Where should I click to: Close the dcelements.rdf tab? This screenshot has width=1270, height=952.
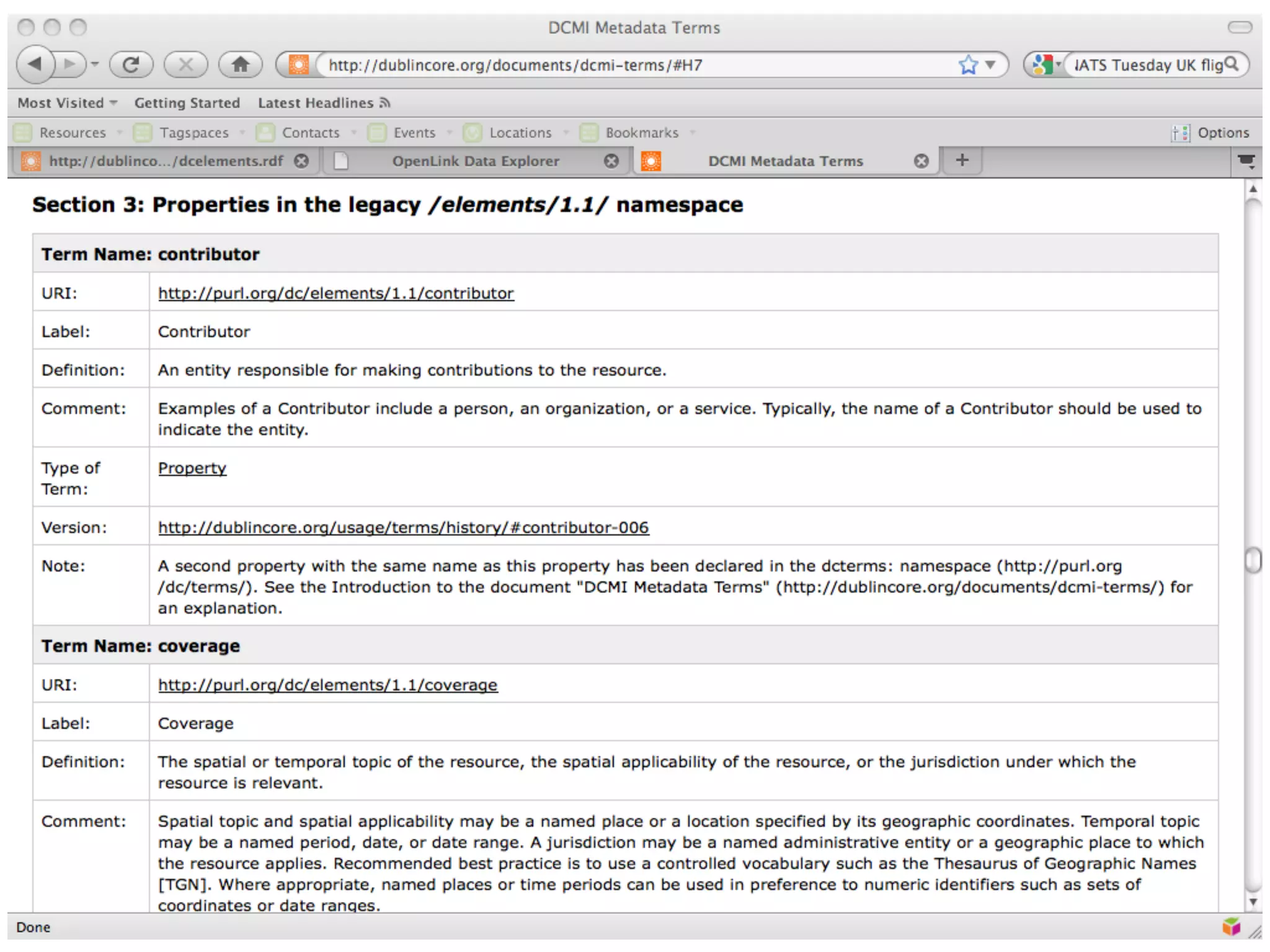click(301, 161)
